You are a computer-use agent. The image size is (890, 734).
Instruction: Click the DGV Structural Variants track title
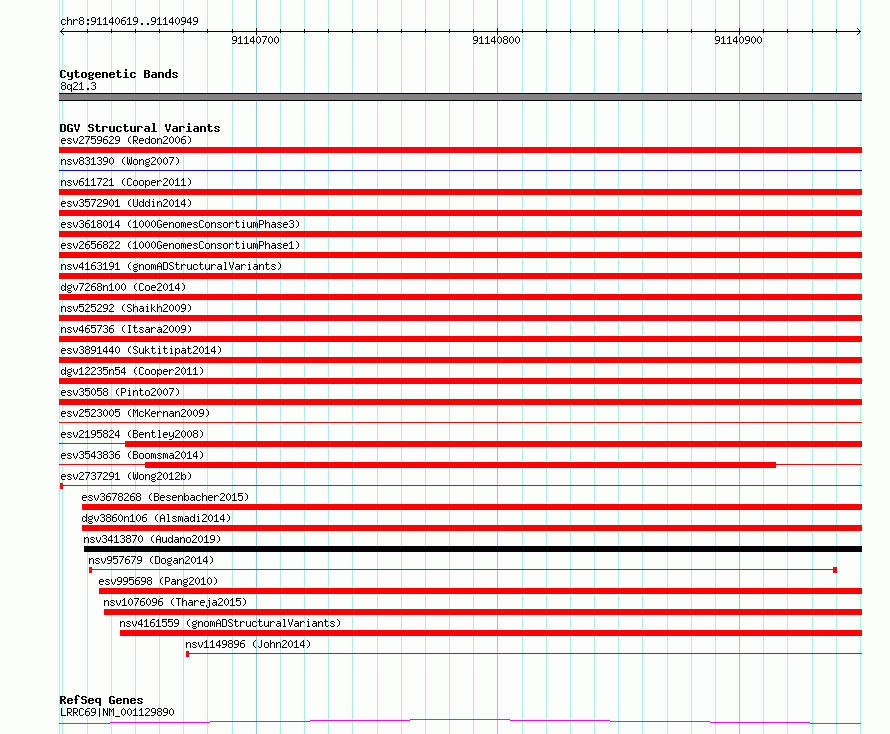tap(140, 128)
